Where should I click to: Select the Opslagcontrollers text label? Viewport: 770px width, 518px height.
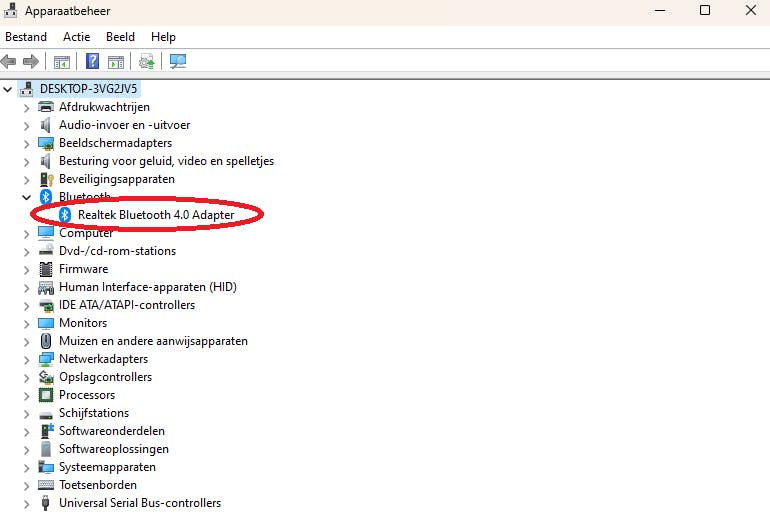(106, 377)
